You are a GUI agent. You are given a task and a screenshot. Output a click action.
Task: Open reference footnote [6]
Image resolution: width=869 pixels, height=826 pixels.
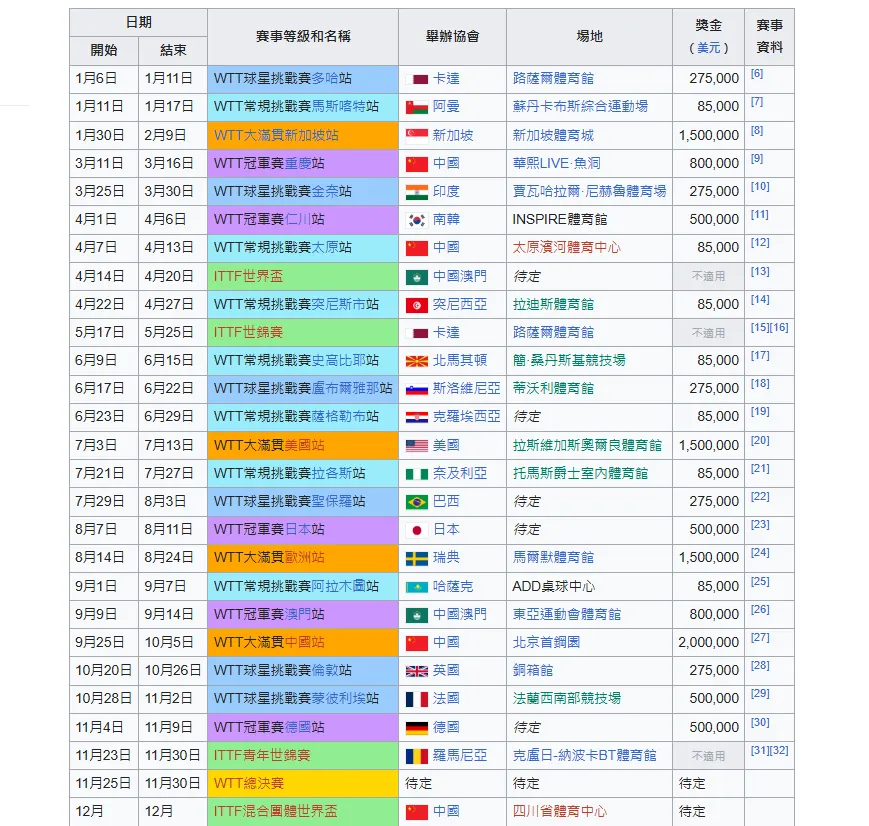[x=756, y=74]
